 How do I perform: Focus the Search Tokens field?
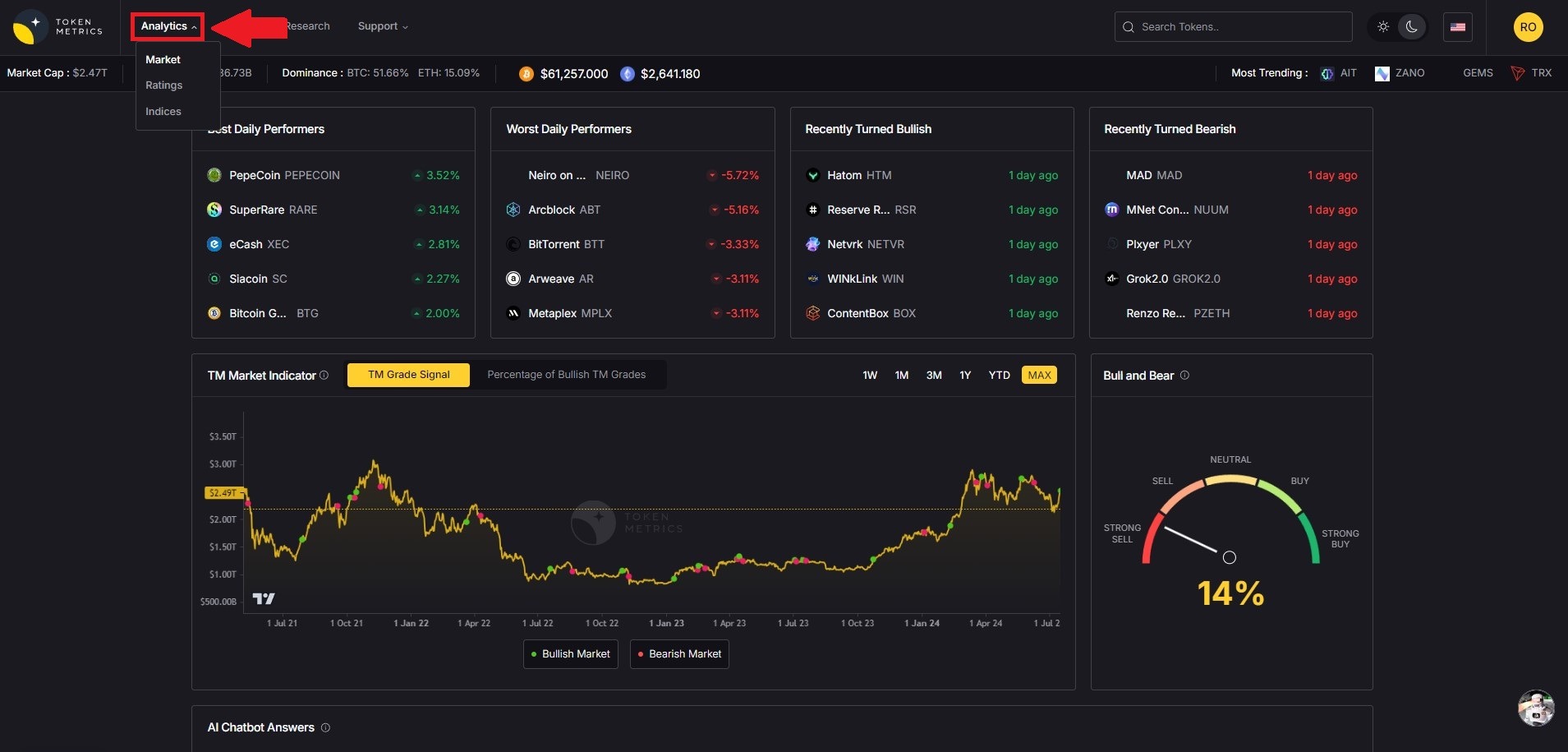1234,27
